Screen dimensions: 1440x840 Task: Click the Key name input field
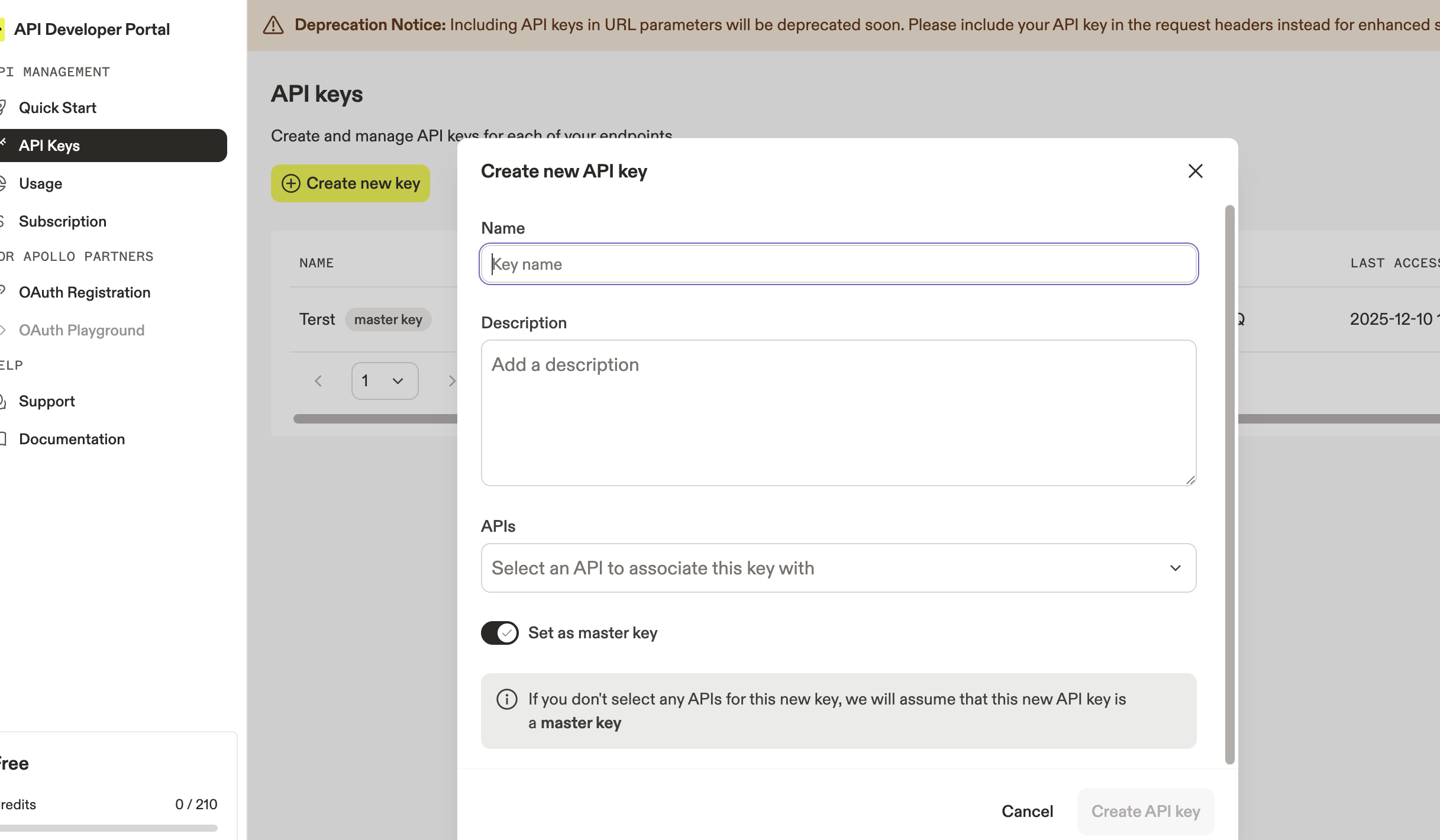pos(838,264)
